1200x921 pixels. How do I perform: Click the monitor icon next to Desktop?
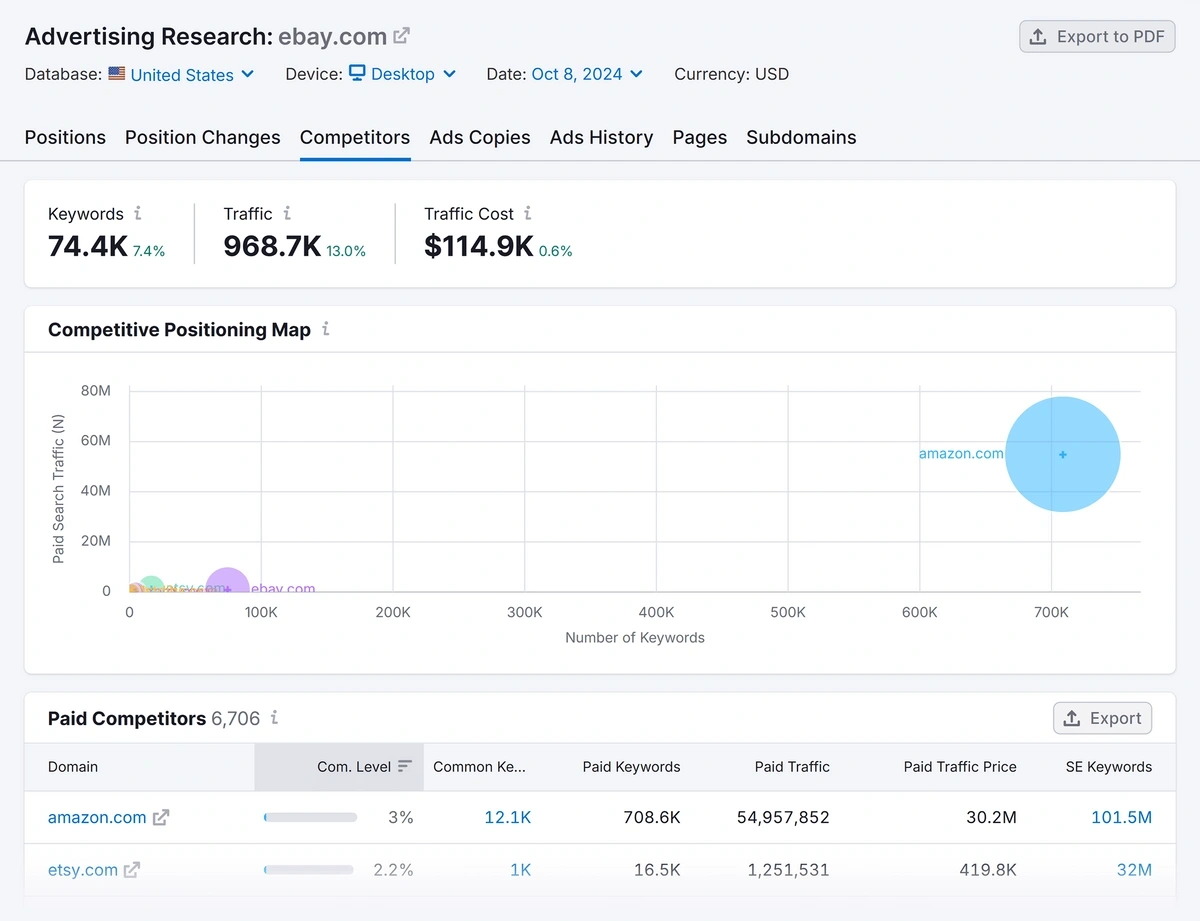tap(357, 73)
